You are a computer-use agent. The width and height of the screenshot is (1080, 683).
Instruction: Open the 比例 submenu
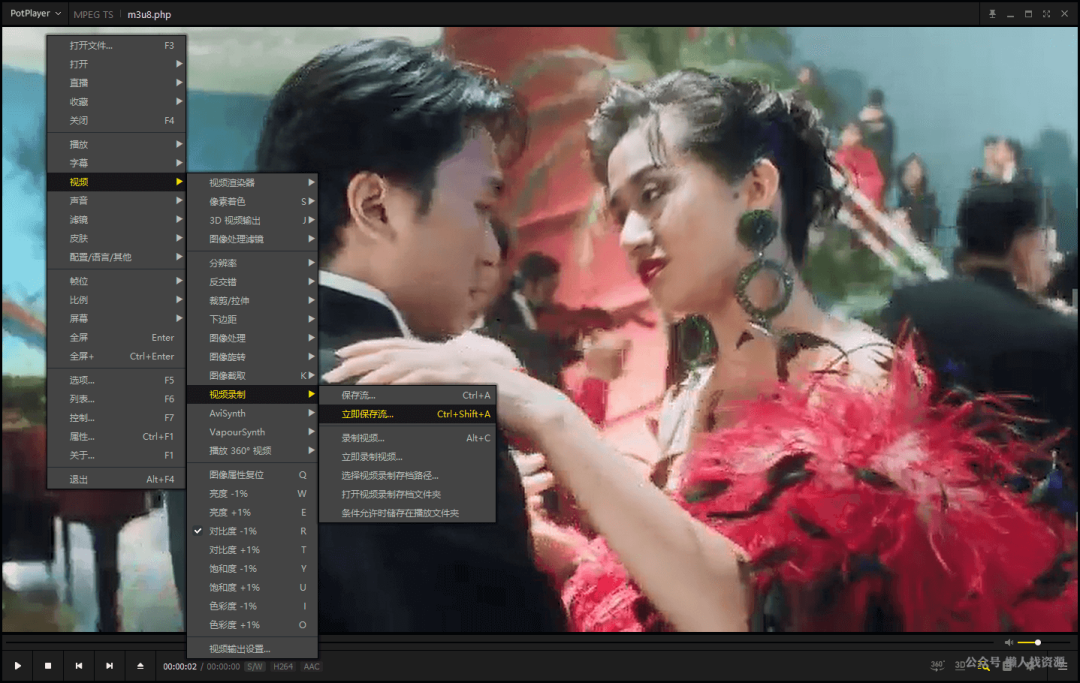pos(116,300)
